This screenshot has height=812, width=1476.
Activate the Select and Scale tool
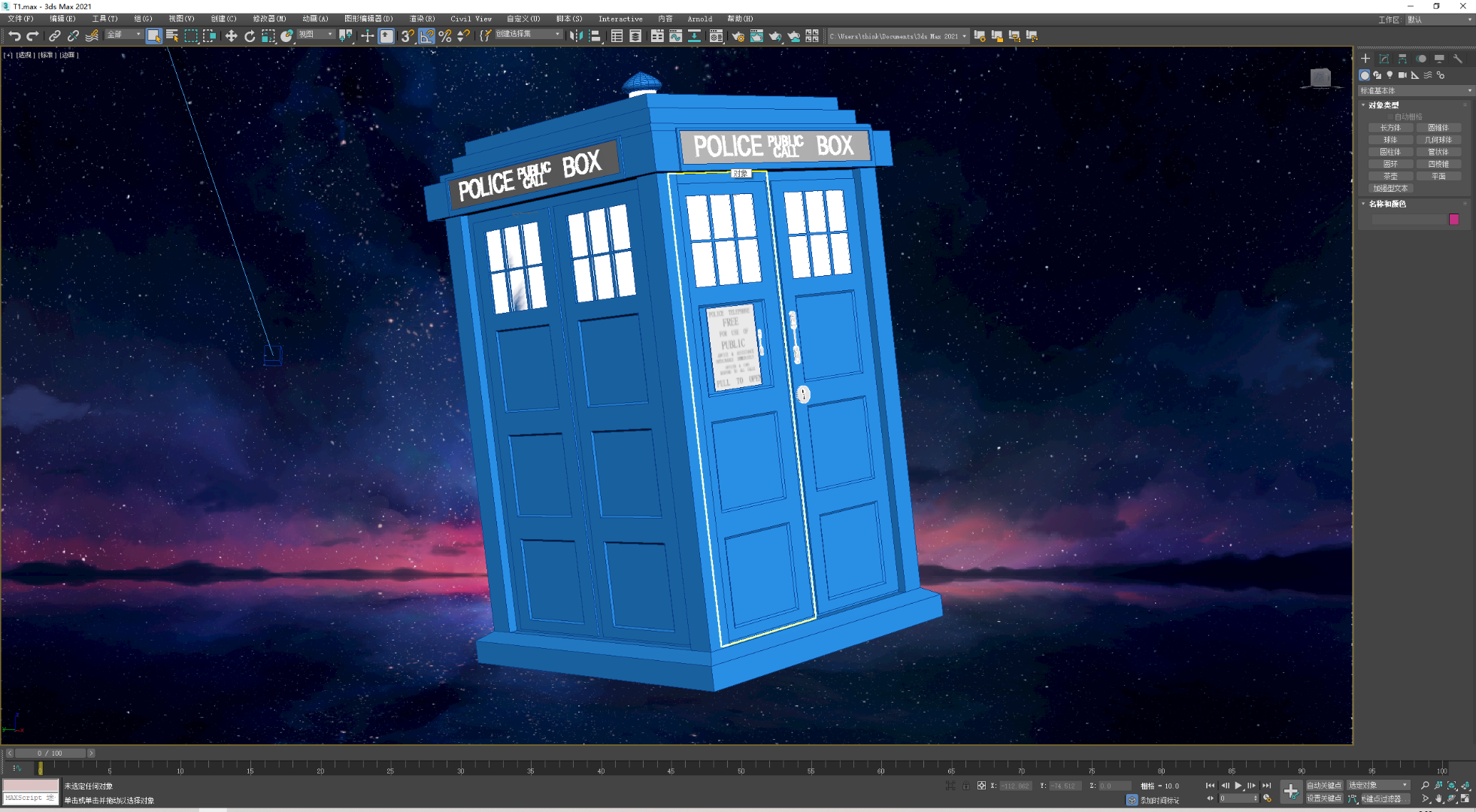[268, 35]
